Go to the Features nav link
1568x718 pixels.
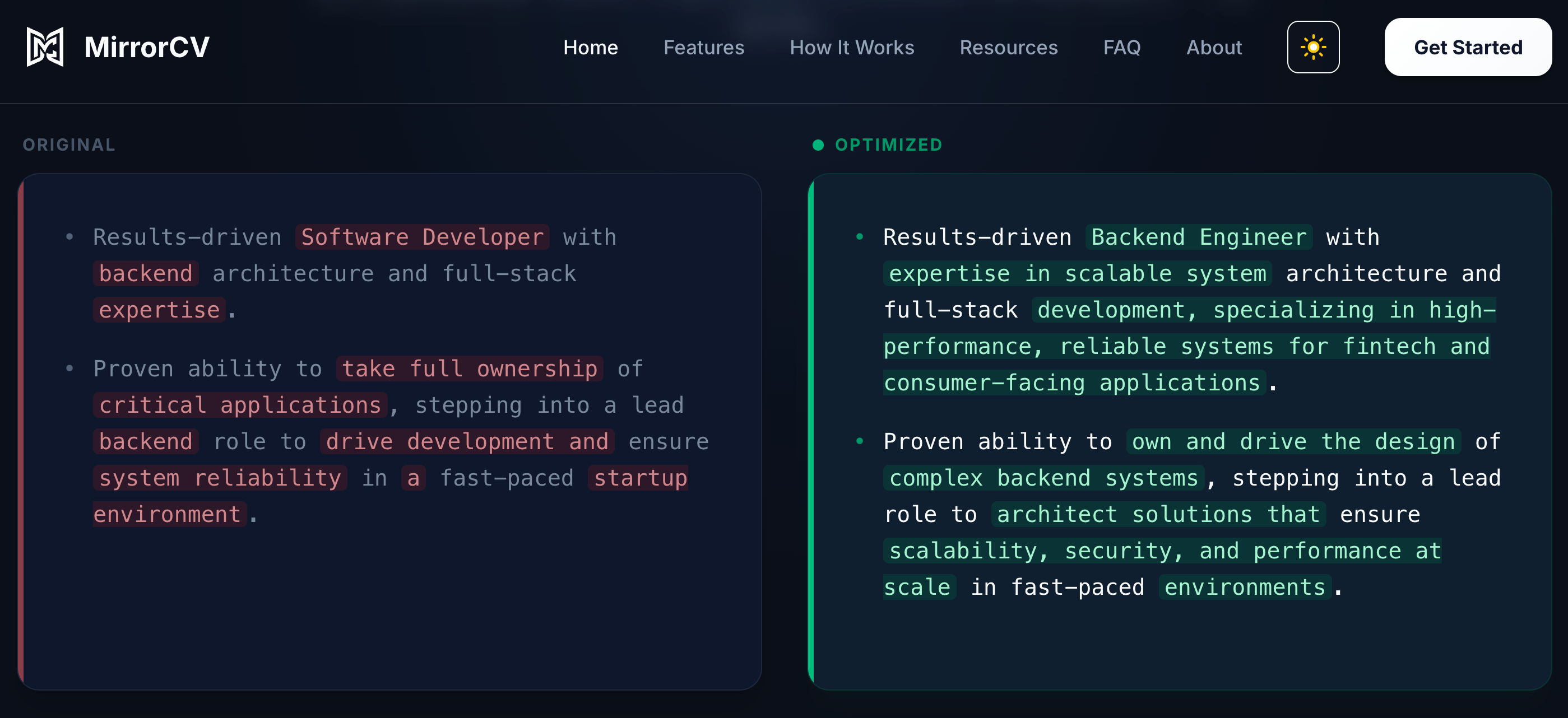tap(704, 48)
